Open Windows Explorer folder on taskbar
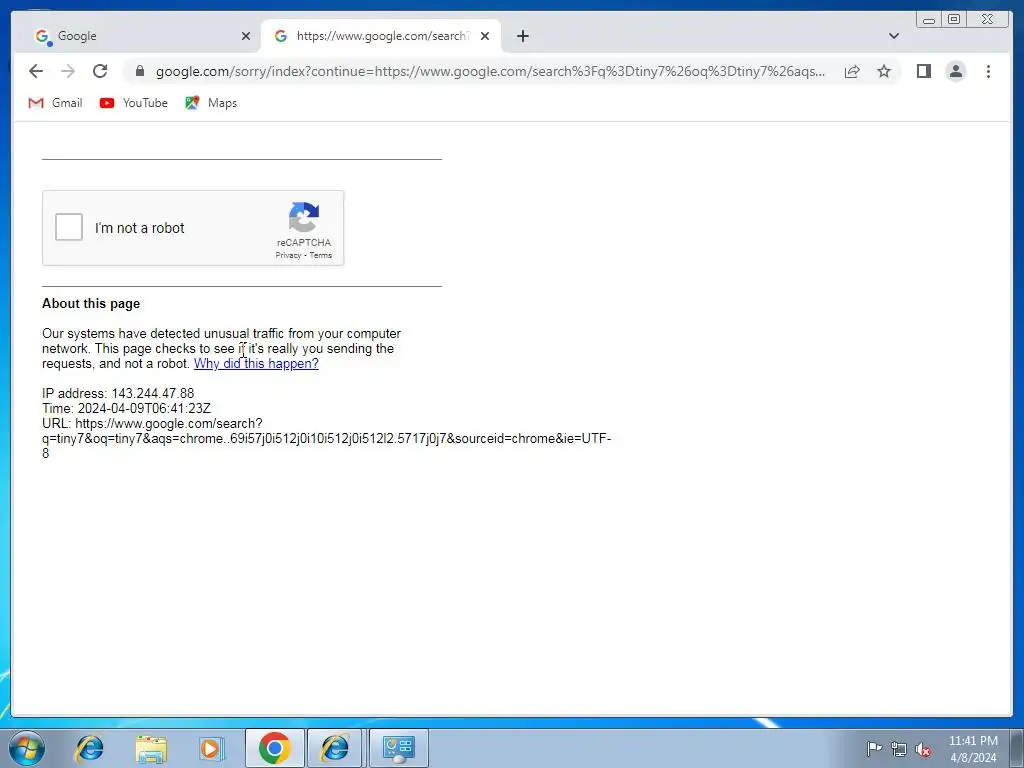The image size is (1024, 768). pyautogui.click(x=151, y=748)
